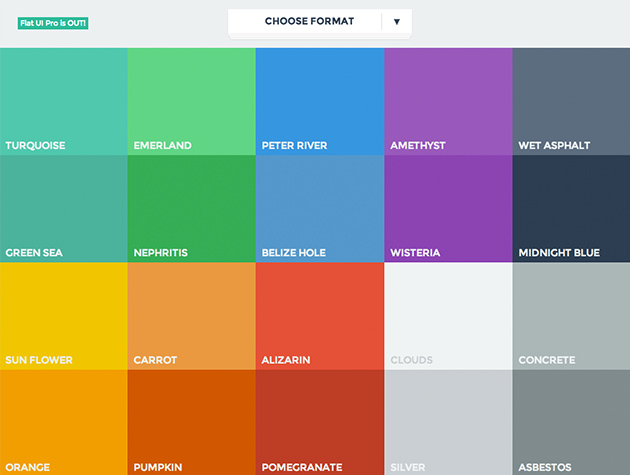
Task: Choose the Nephritis swatch
Action: 192,209
